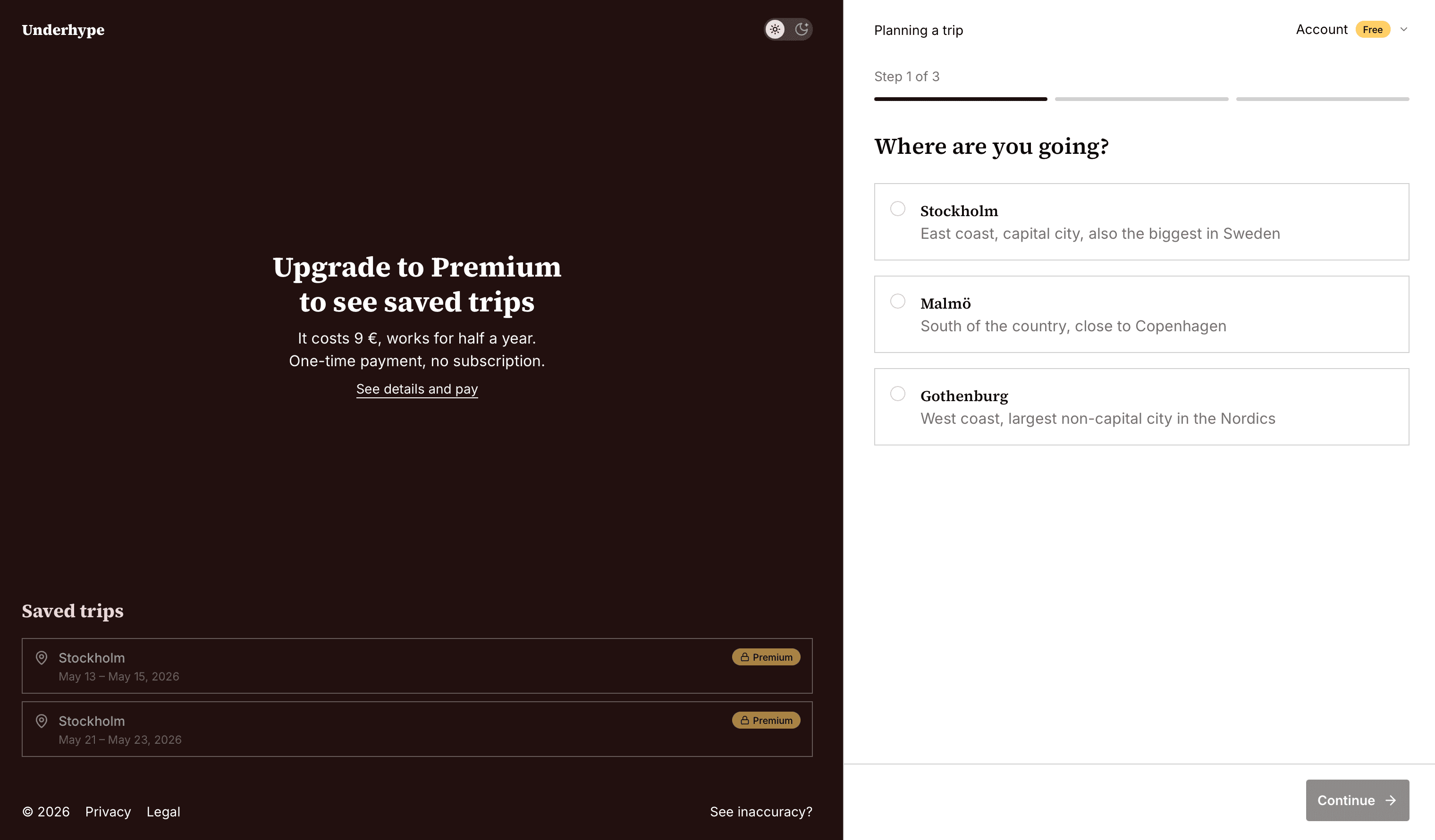
Task: Click location pin of May 21 trip
Action: click(42, 721)
